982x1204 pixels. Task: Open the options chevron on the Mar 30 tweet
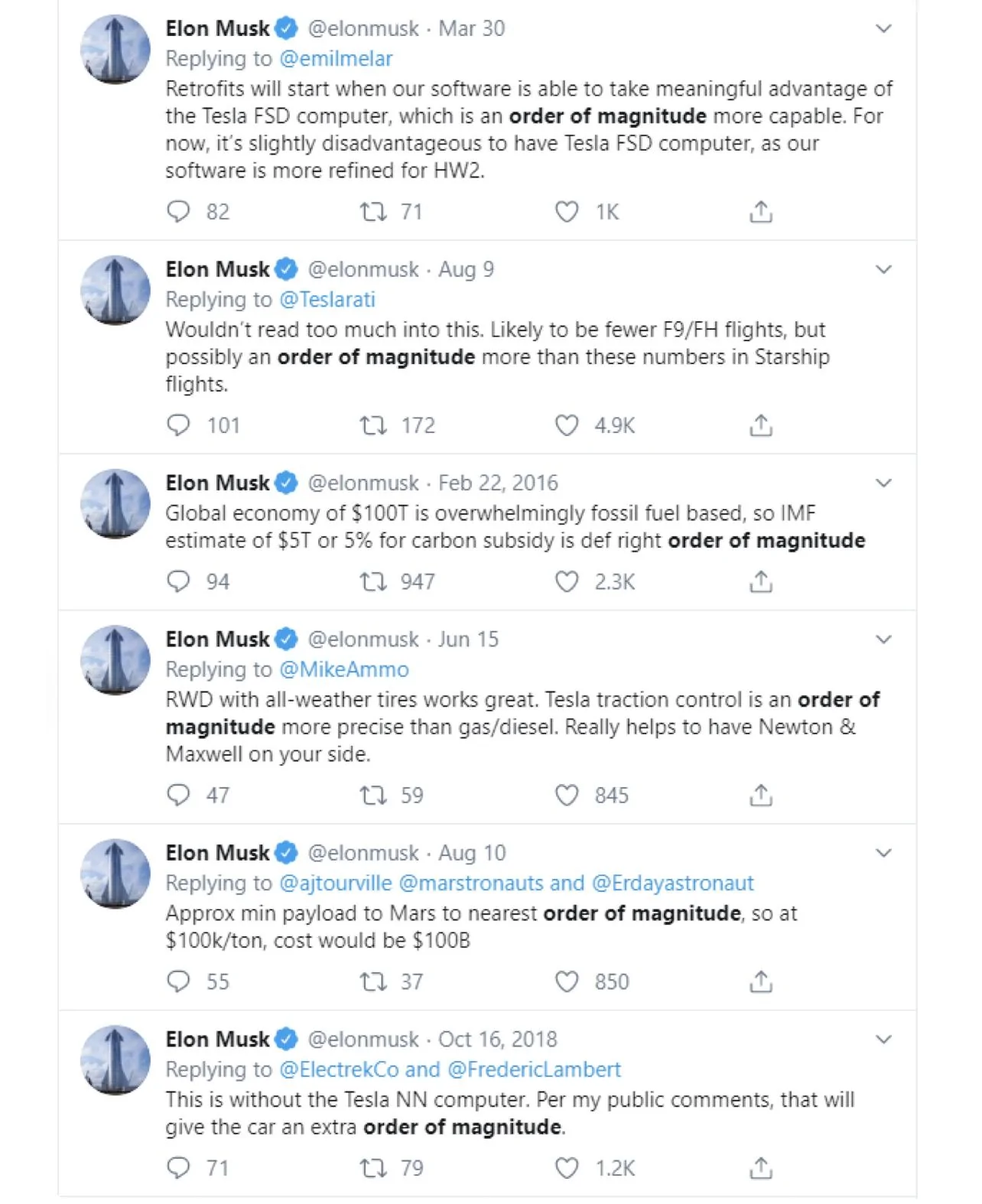(x=883, y=28)
